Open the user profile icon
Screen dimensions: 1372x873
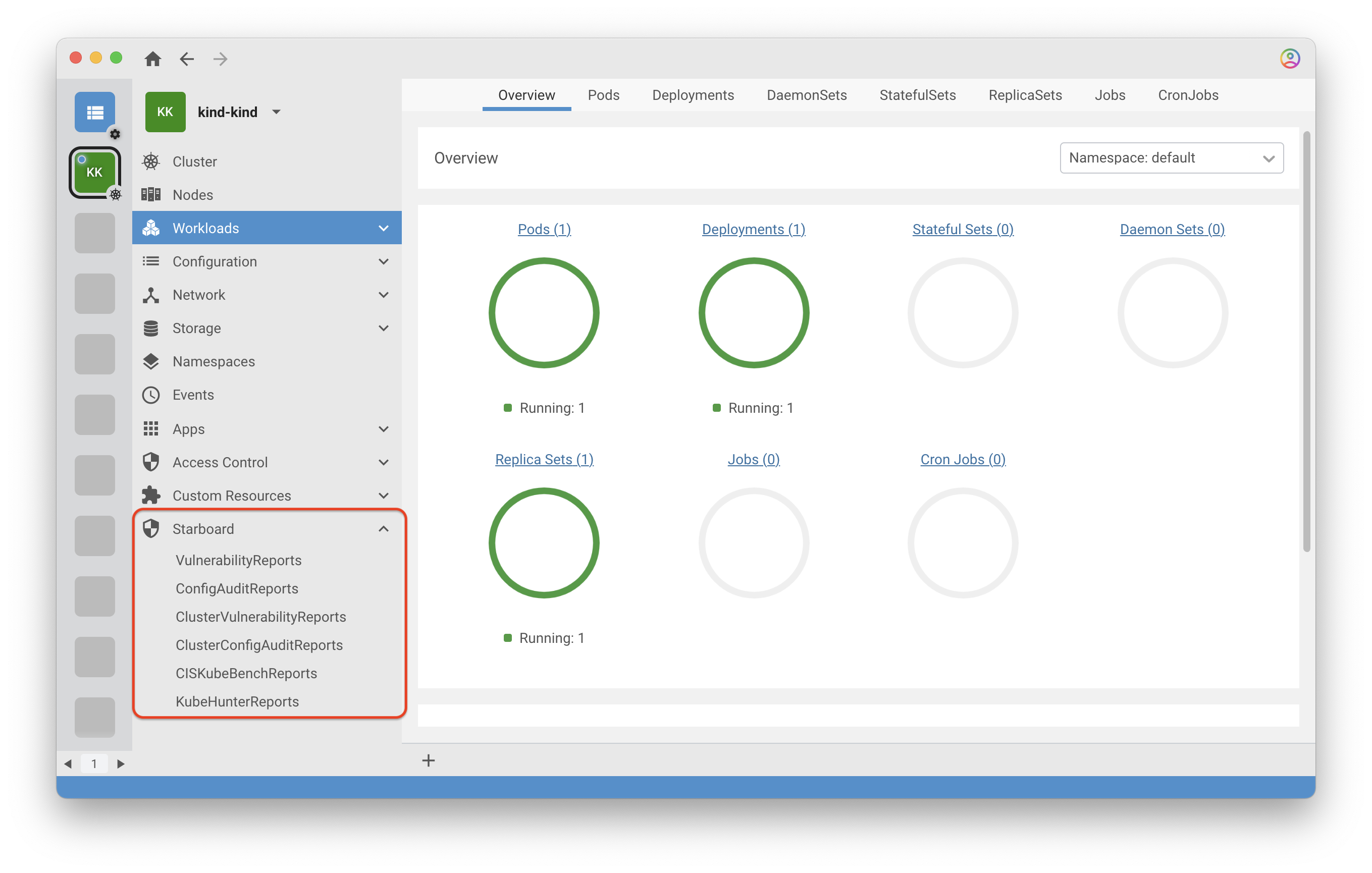[1289, 59]
